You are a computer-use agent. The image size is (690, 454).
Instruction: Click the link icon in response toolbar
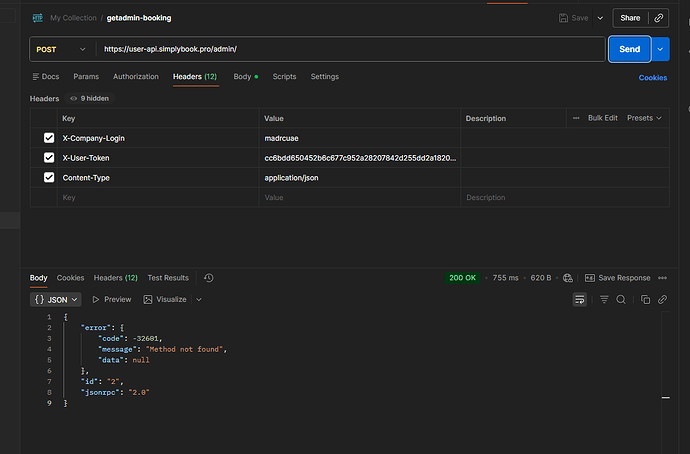point(662,299)
